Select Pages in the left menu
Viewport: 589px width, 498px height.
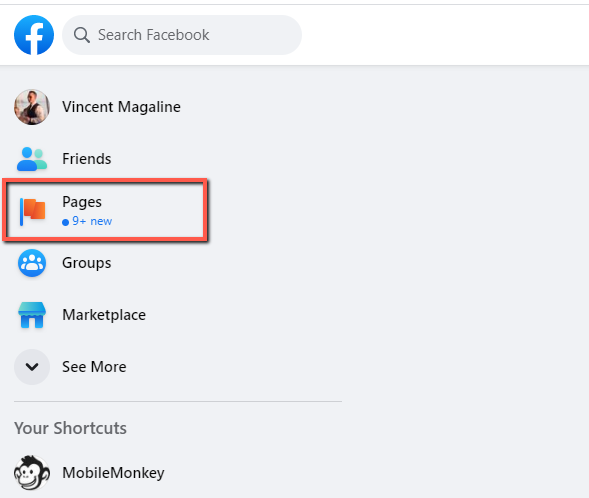click(x=82, y=202)
